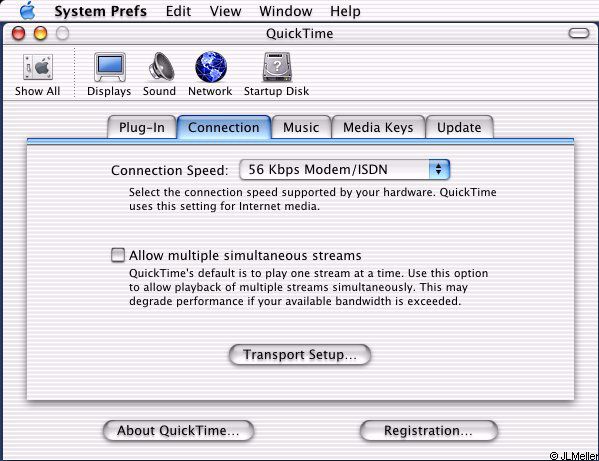Switch to the Music tab
Viewport: 599px width, 461px height.
point(301,127)
